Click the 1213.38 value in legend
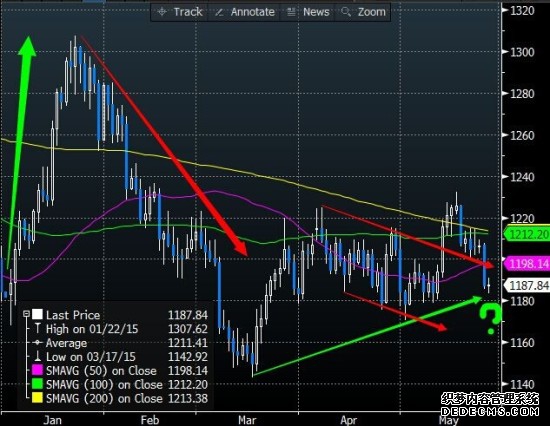 pos(188,398)
